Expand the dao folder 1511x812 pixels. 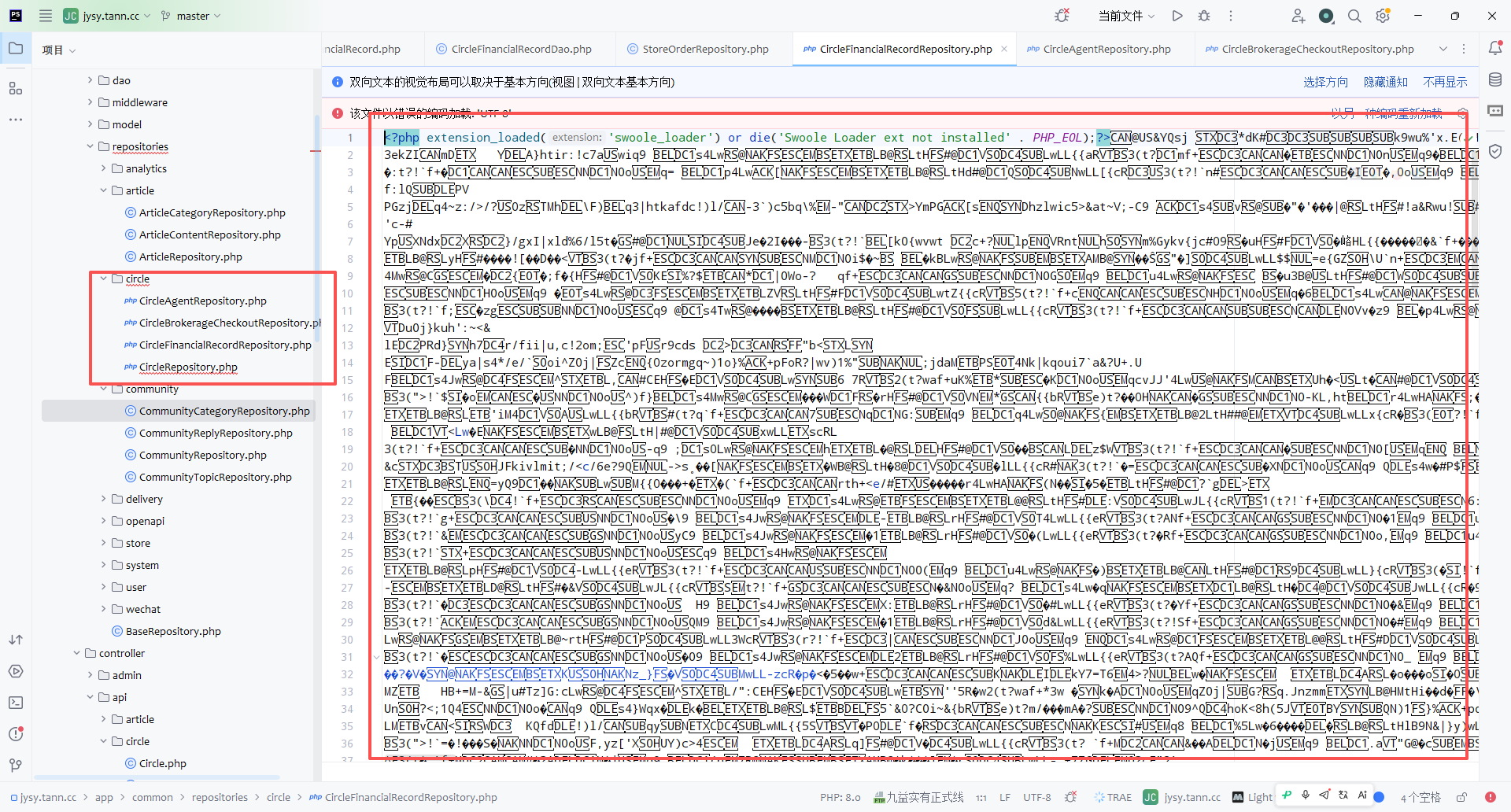click(91, 80)
